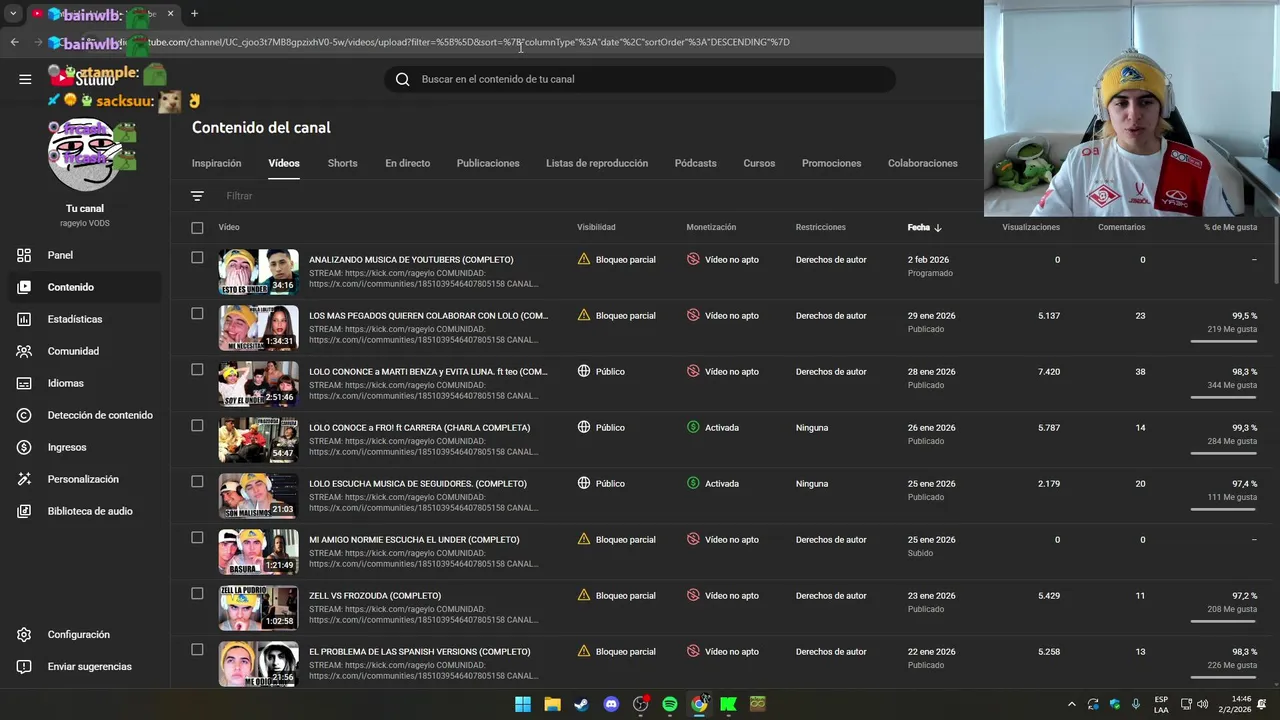Open Comunidad people icon

coord(24,351)
